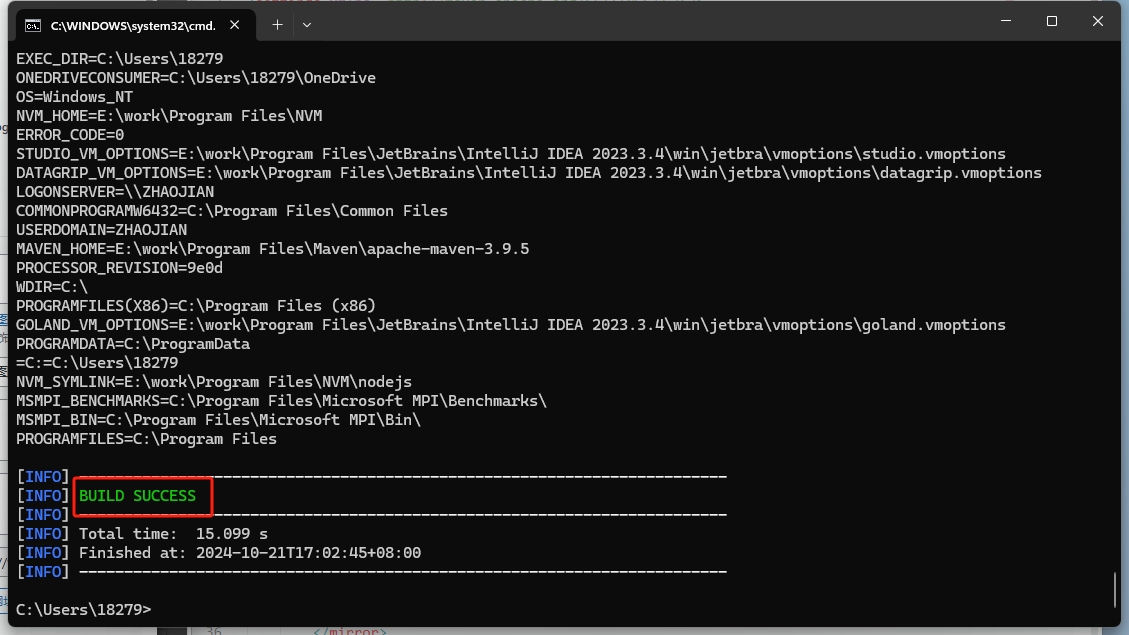Click the first [INFO] tag above BUILD SUCCESS
The height and width of the screenshot is (635, 1129).
(x=42, y=477)
